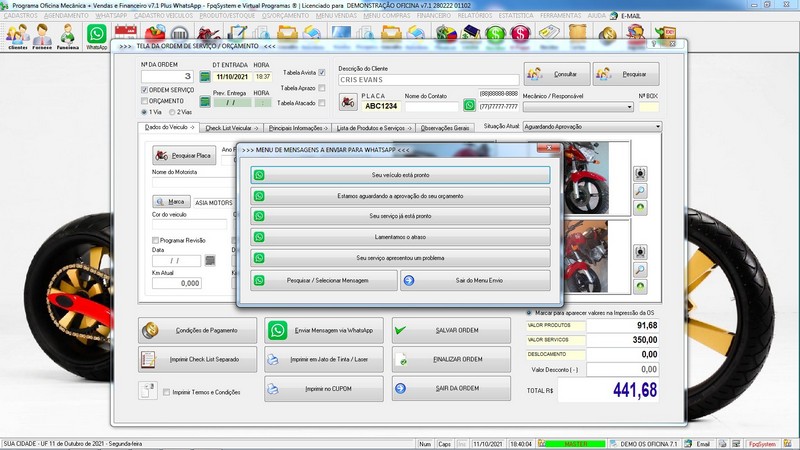800x450 pixels.
Task: Enable the ORÇAMENTO checkbox
Action: tap(146, 101)
